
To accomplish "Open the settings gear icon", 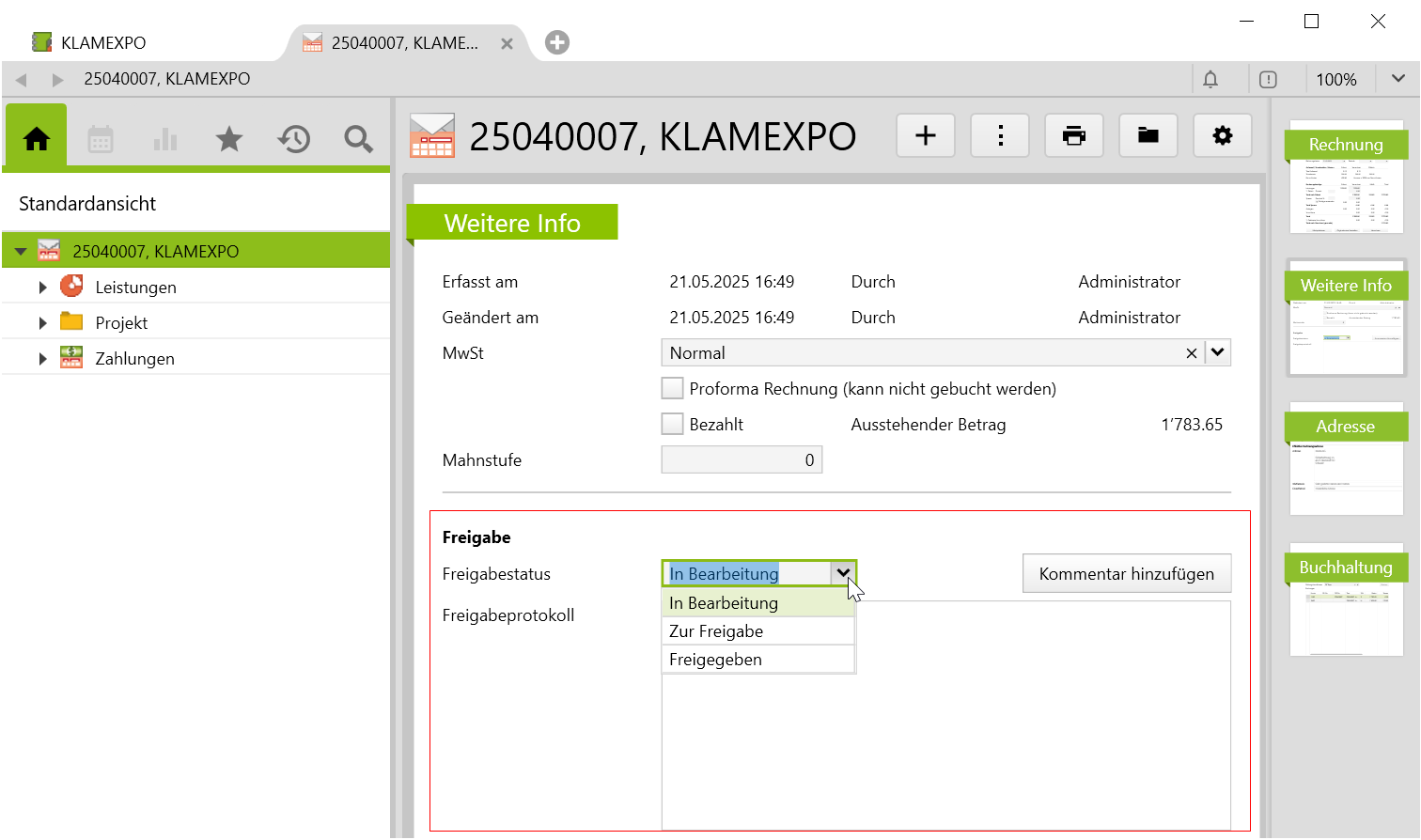I will (1222, 136).
